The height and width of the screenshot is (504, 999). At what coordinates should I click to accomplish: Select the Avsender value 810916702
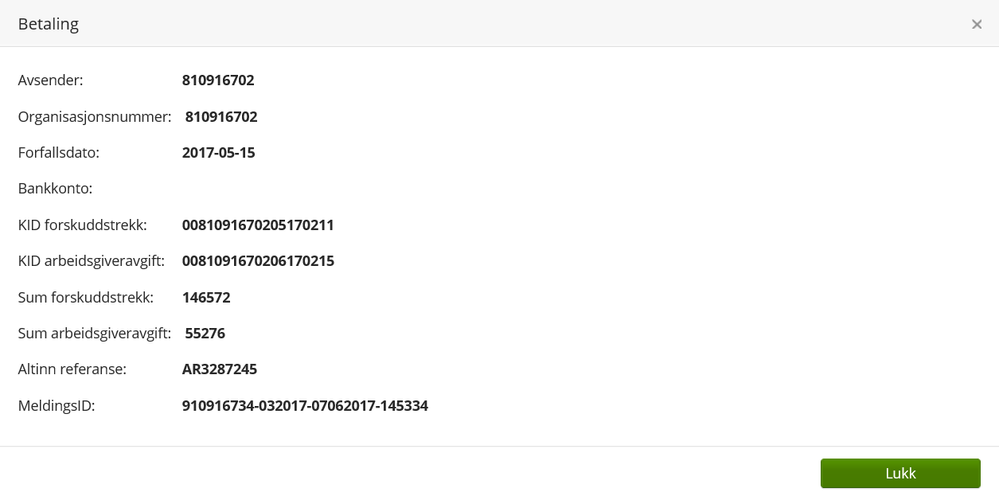tap(218, 80)
